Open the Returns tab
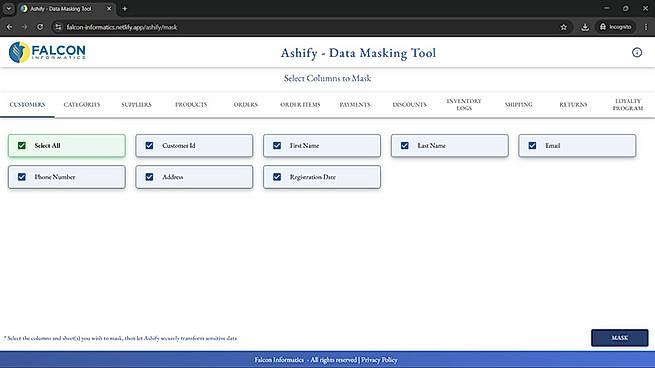Screen dimensions: 655x368 573,104
